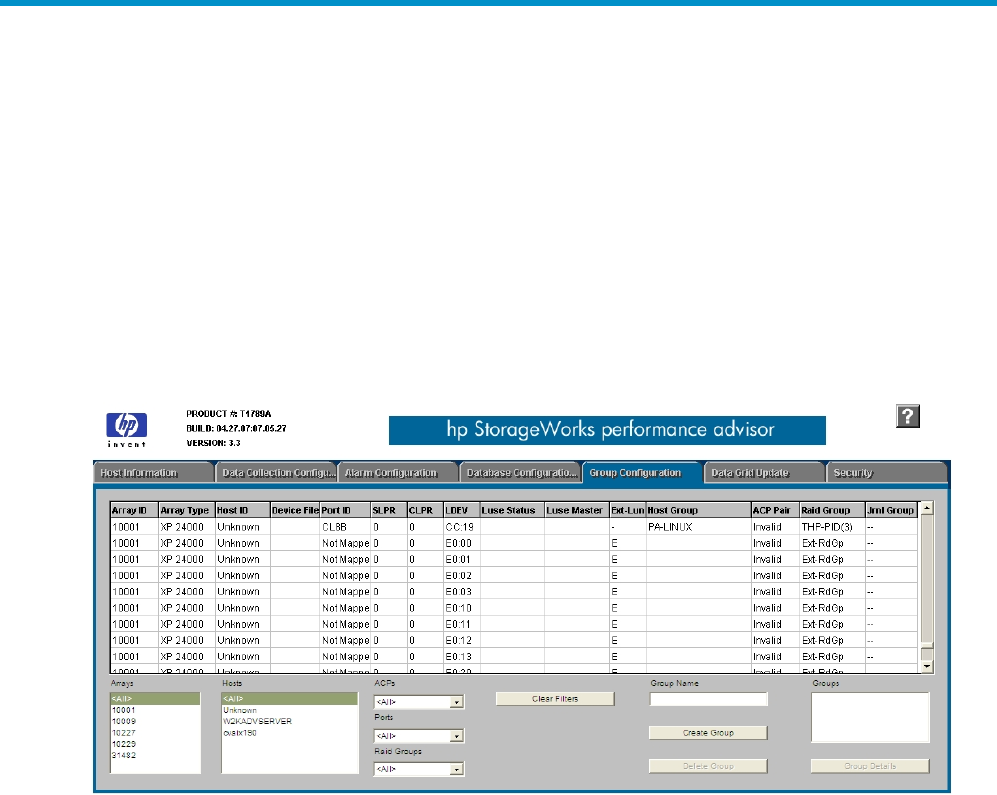Click LDEV column header
997x795 pixels.
[462, 510]
